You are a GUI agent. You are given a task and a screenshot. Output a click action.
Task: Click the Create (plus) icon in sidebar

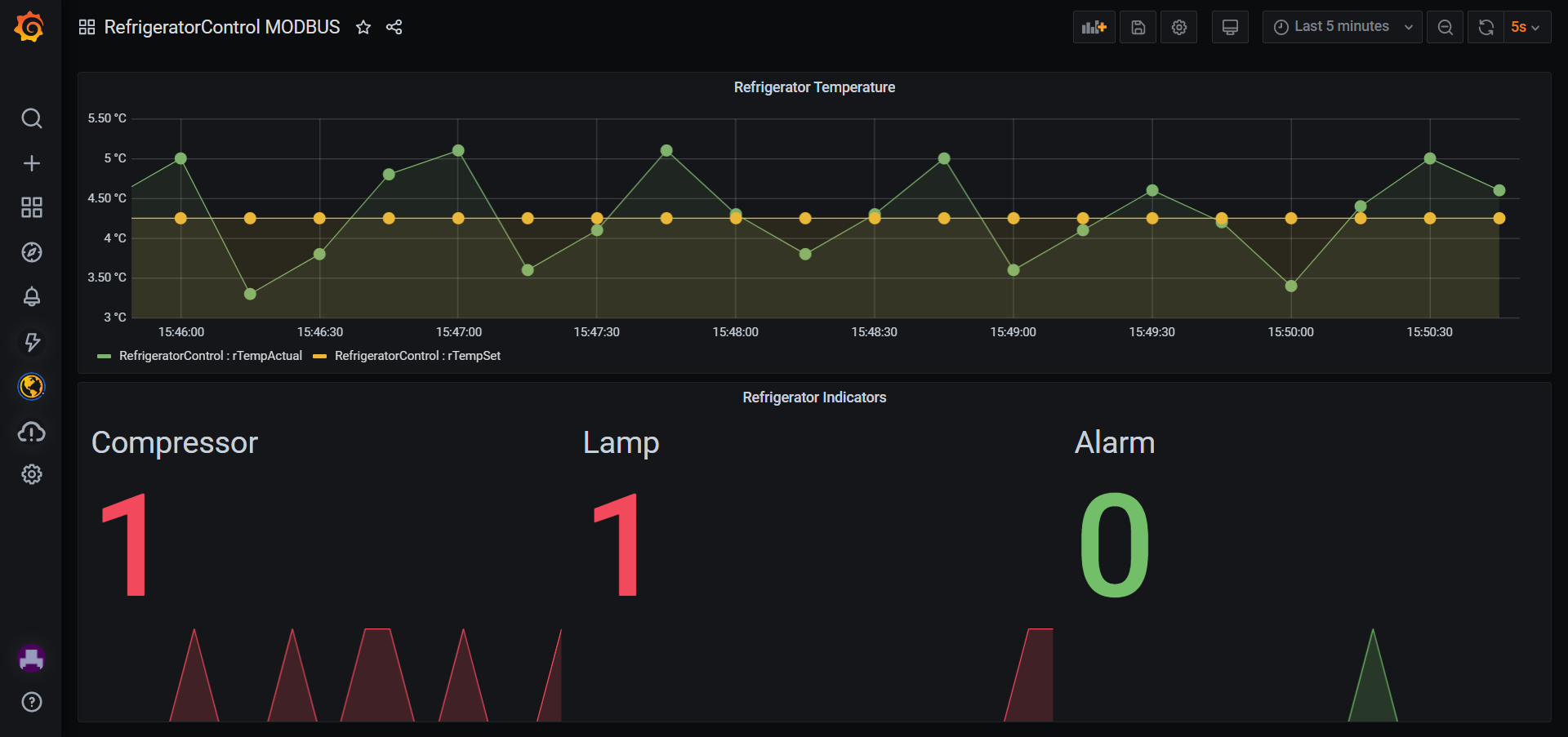[31, 162]
